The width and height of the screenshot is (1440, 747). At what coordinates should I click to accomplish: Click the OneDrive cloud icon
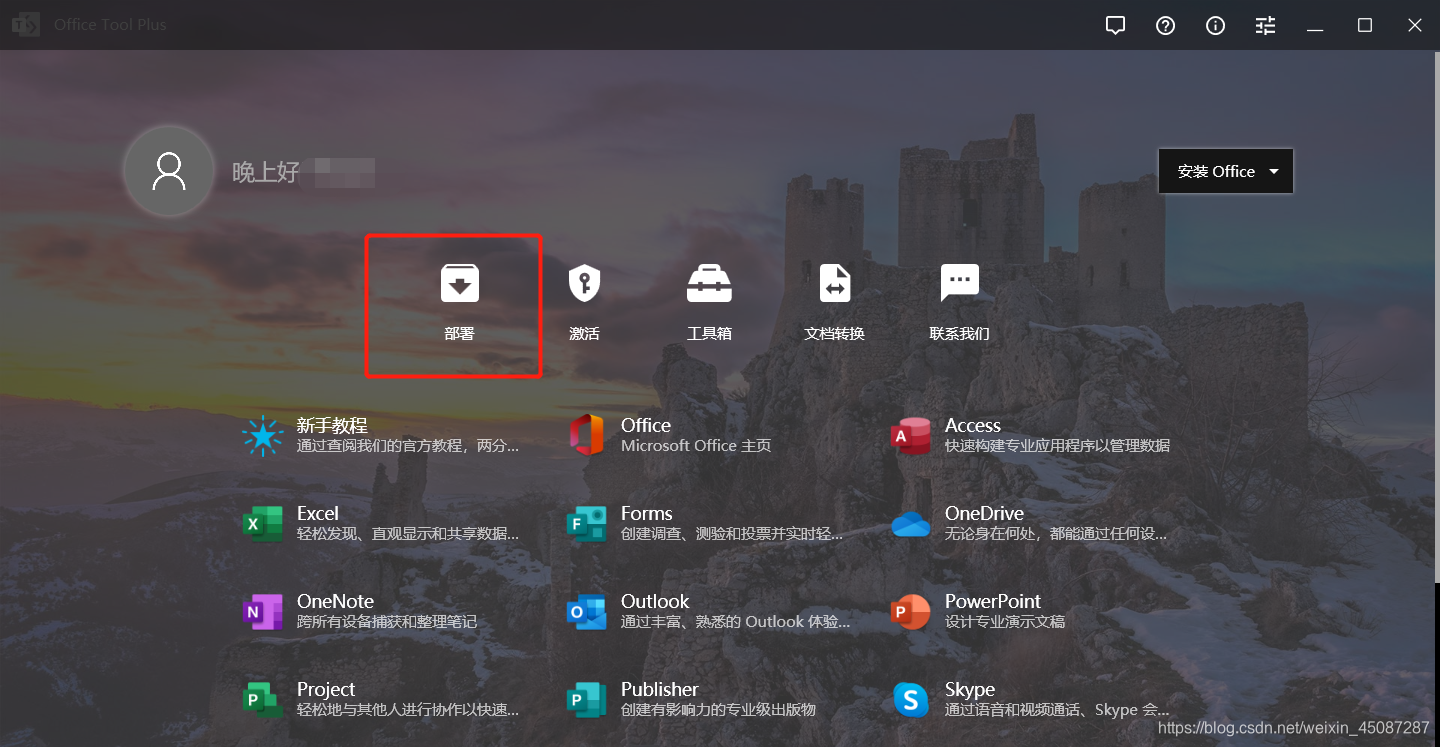911,524
